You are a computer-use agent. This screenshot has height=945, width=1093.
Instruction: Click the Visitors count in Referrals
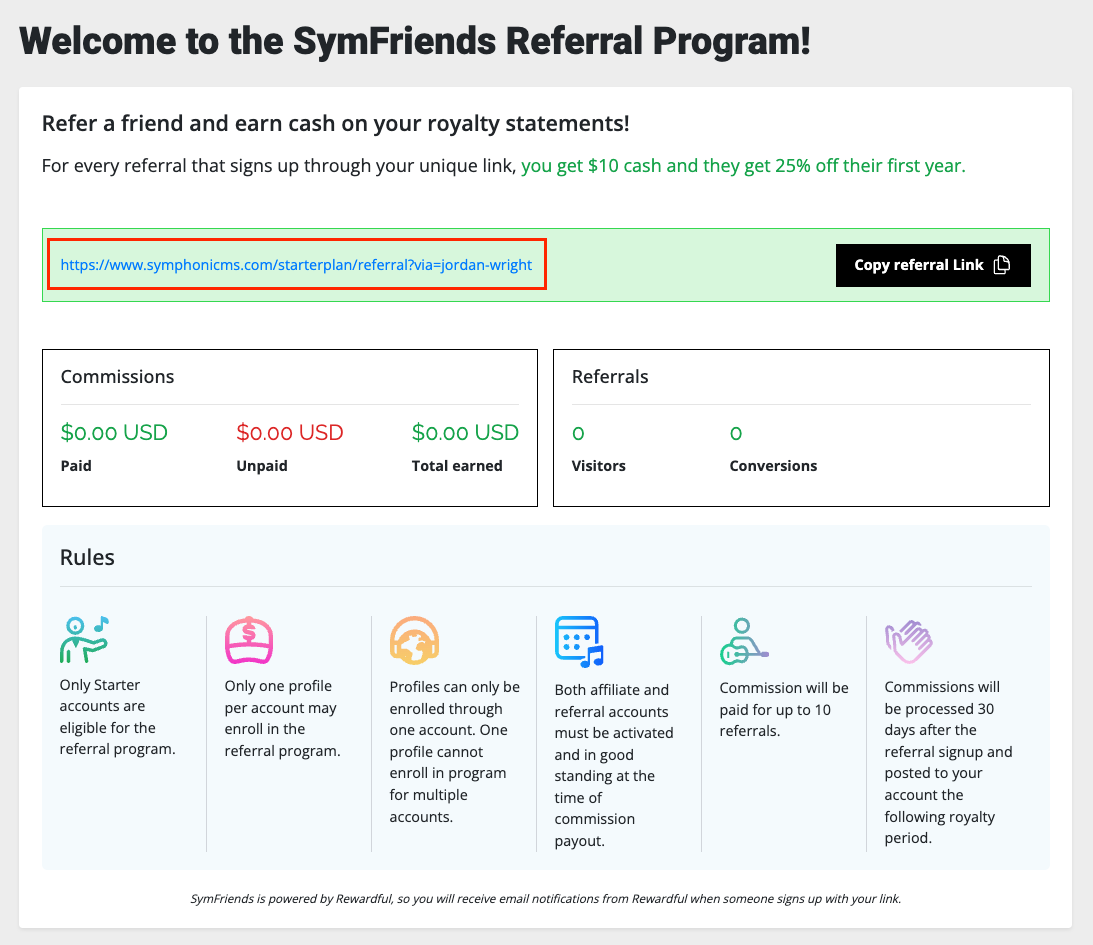click(x=578, y=433)
